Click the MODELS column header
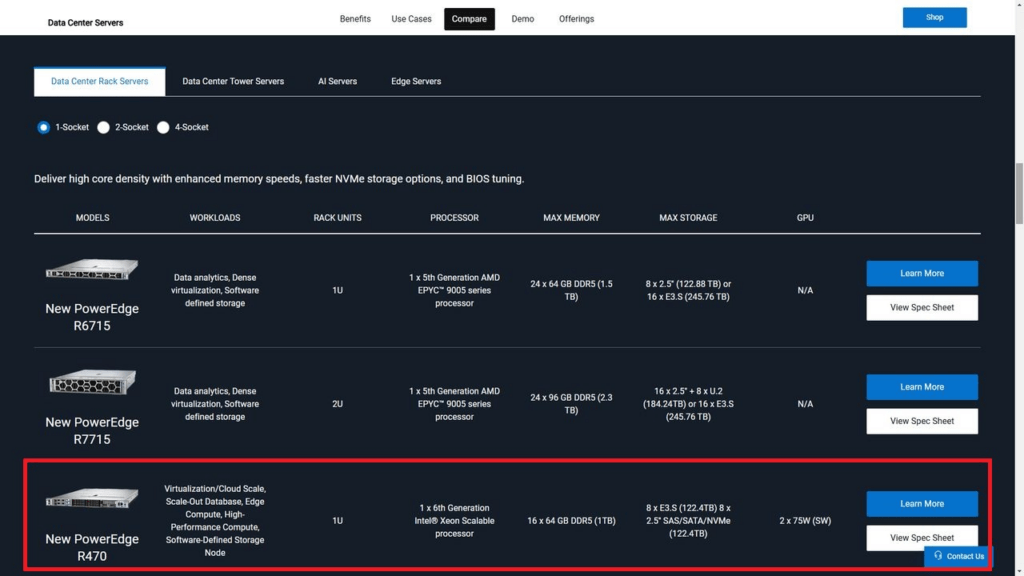This screenshot has width=1024, height=576. point(92,218)
